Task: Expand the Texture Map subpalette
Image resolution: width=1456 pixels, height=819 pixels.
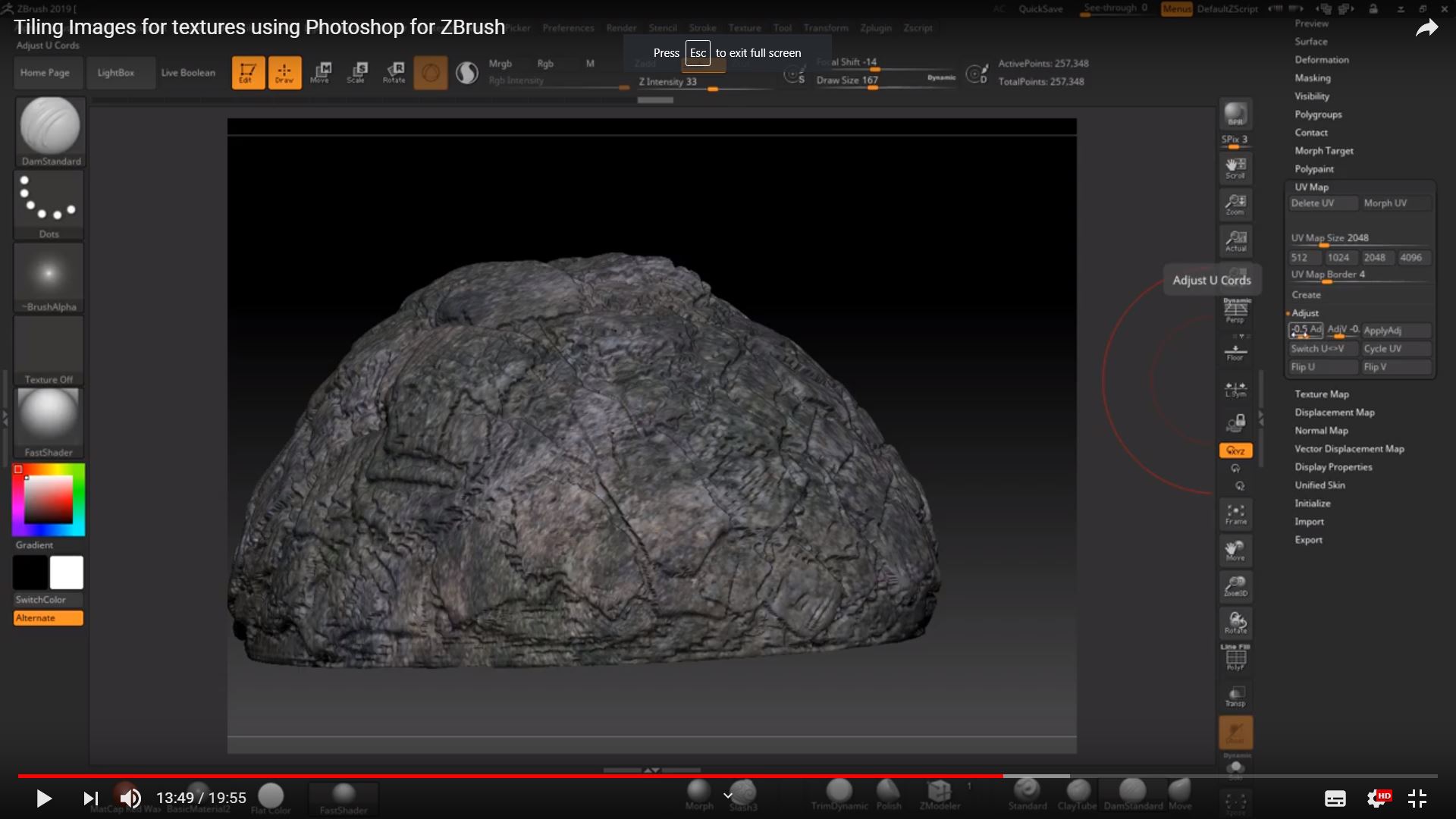Action: 1321,394
